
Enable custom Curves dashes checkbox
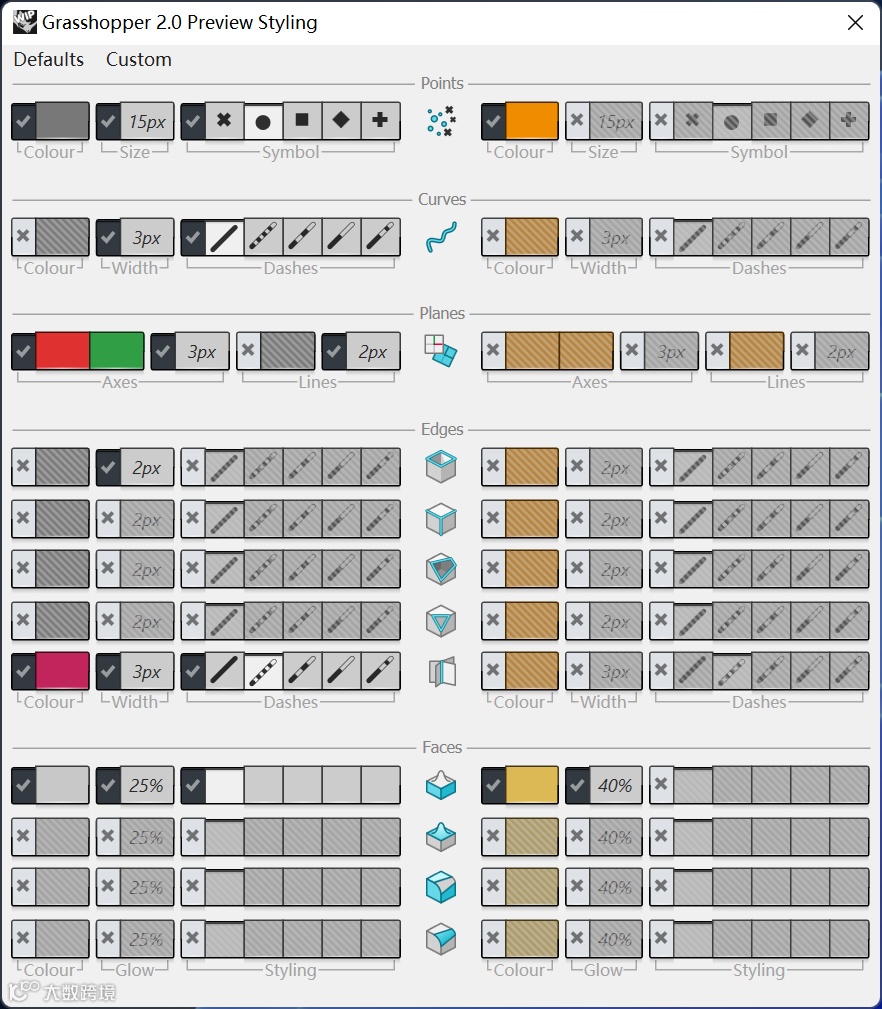pyautogui.click(x=661, y=237)
